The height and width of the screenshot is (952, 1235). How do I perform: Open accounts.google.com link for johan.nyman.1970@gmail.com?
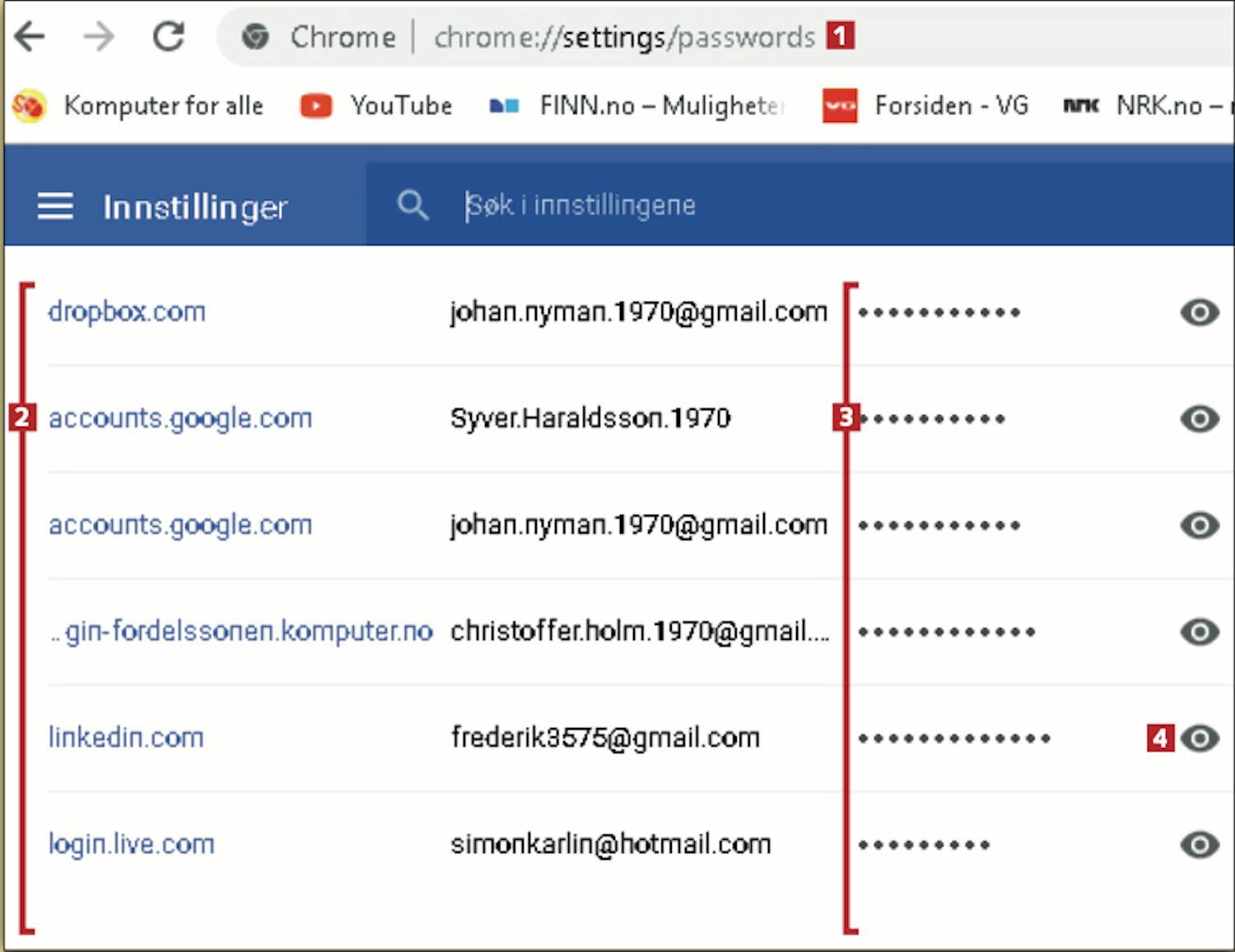click(x=180, y=525)
